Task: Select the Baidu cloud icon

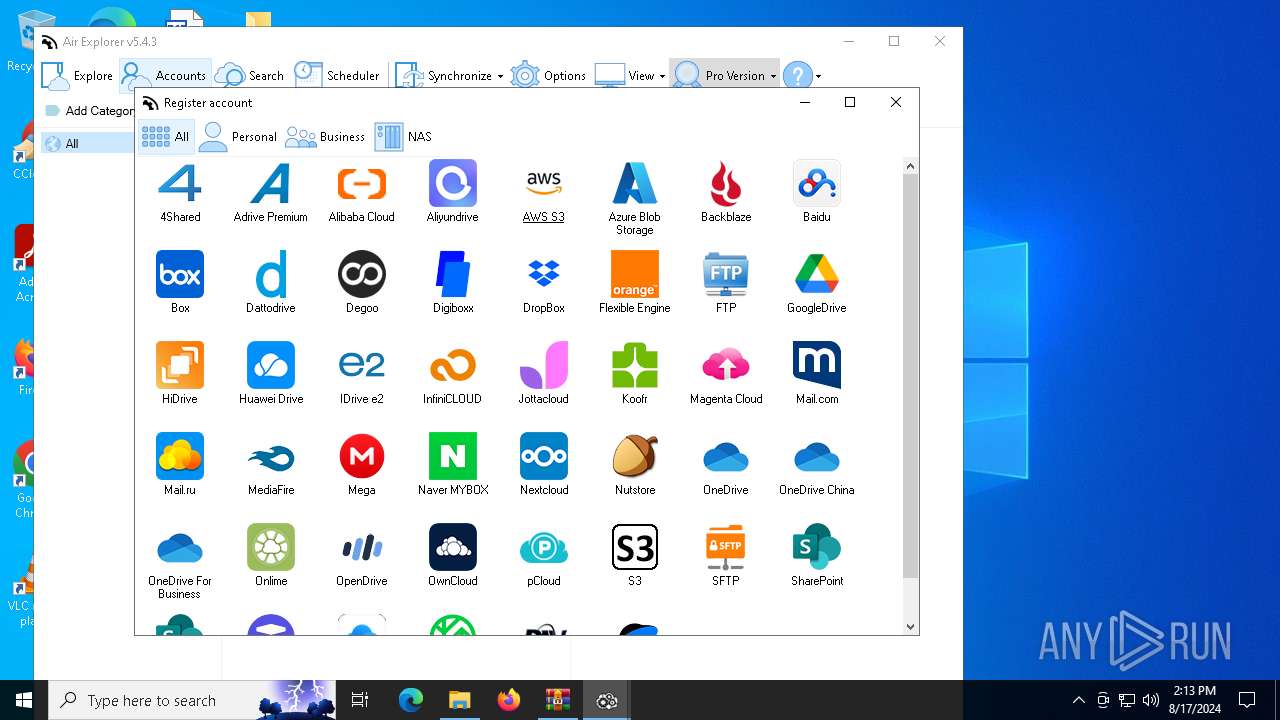Action: 817,183
